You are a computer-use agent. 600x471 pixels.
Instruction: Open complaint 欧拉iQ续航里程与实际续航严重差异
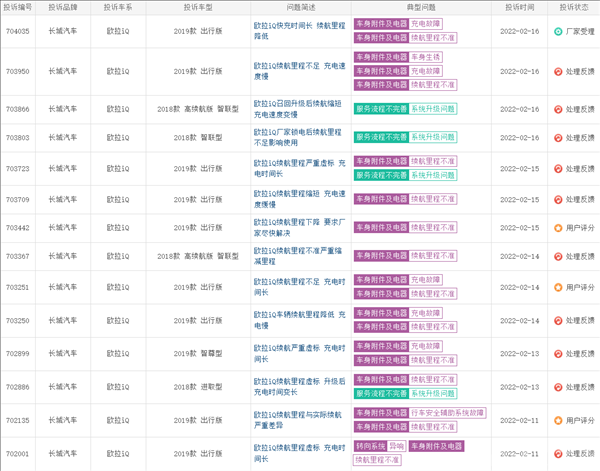click(297, 420)
